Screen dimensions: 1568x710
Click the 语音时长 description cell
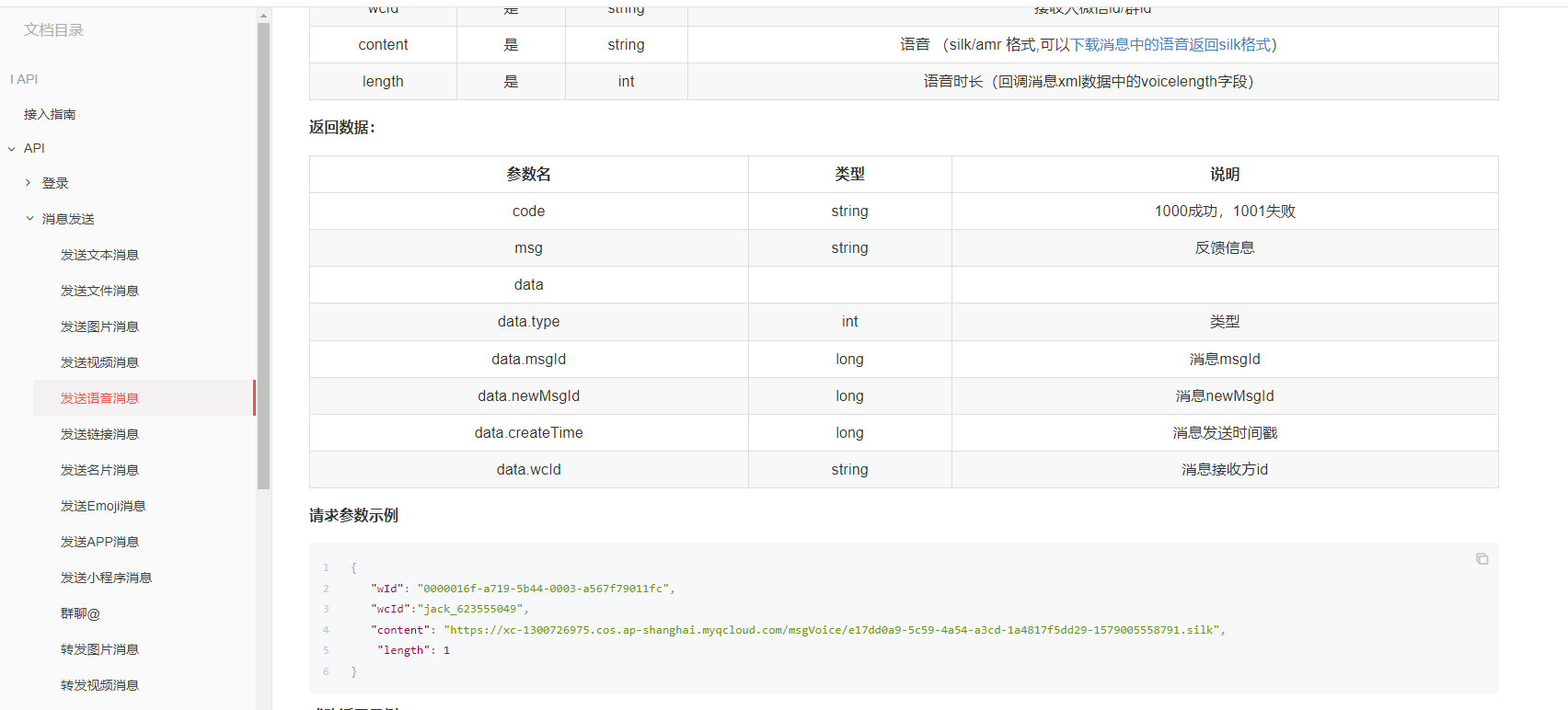pyautogui.click(x=1093, y=81)
